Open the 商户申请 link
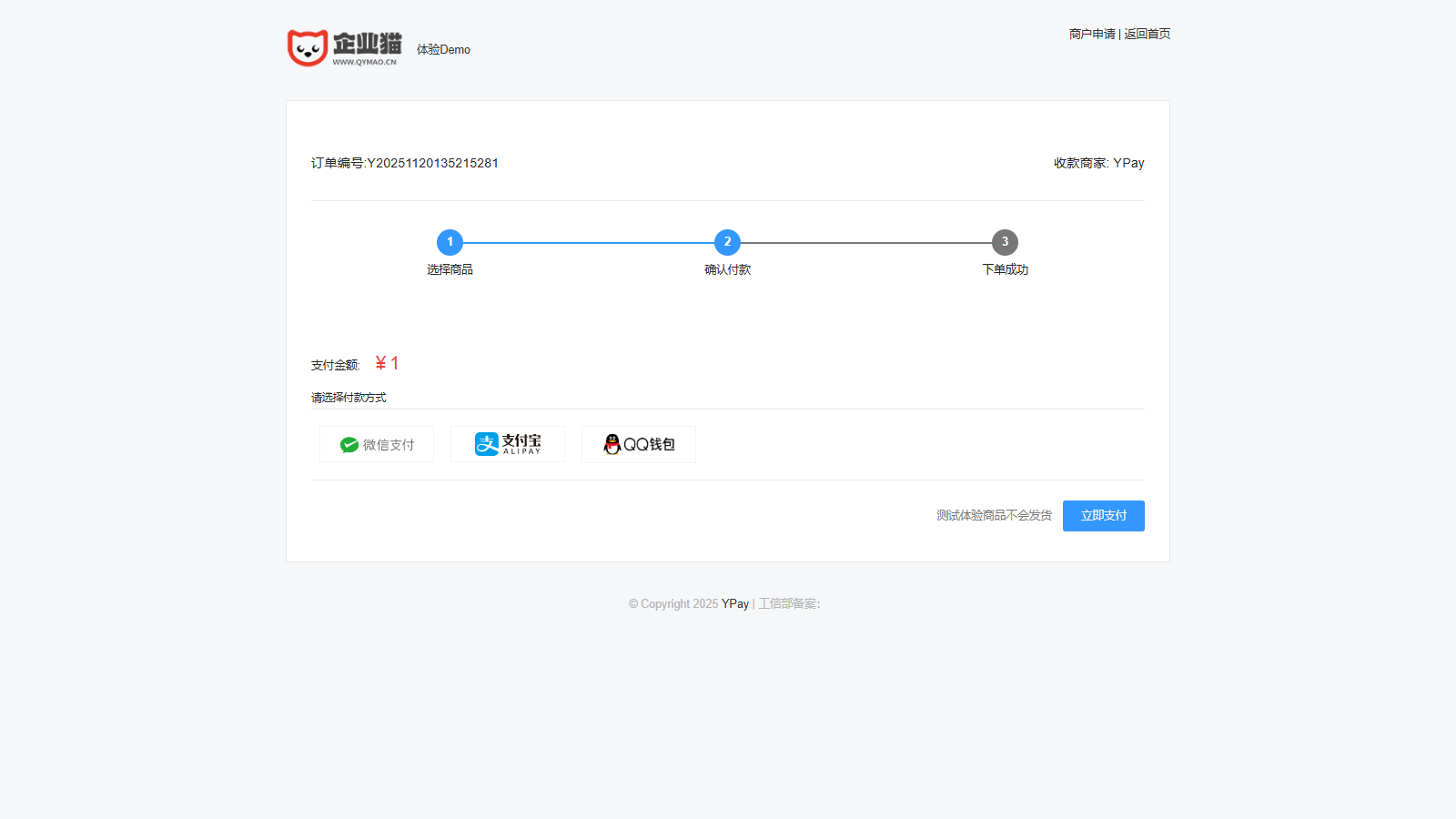Viewport: 1456px width, 819px height. point(1092,34)
